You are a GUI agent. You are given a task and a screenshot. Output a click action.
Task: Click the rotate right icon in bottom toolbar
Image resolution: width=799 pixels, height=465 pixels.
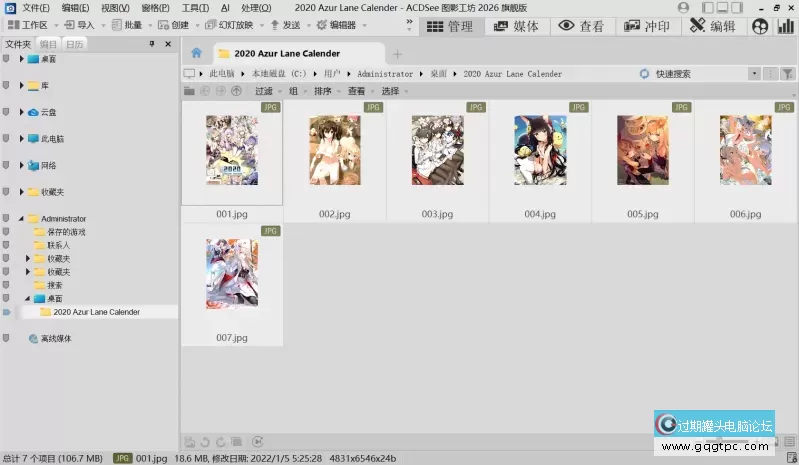(221, 442)
